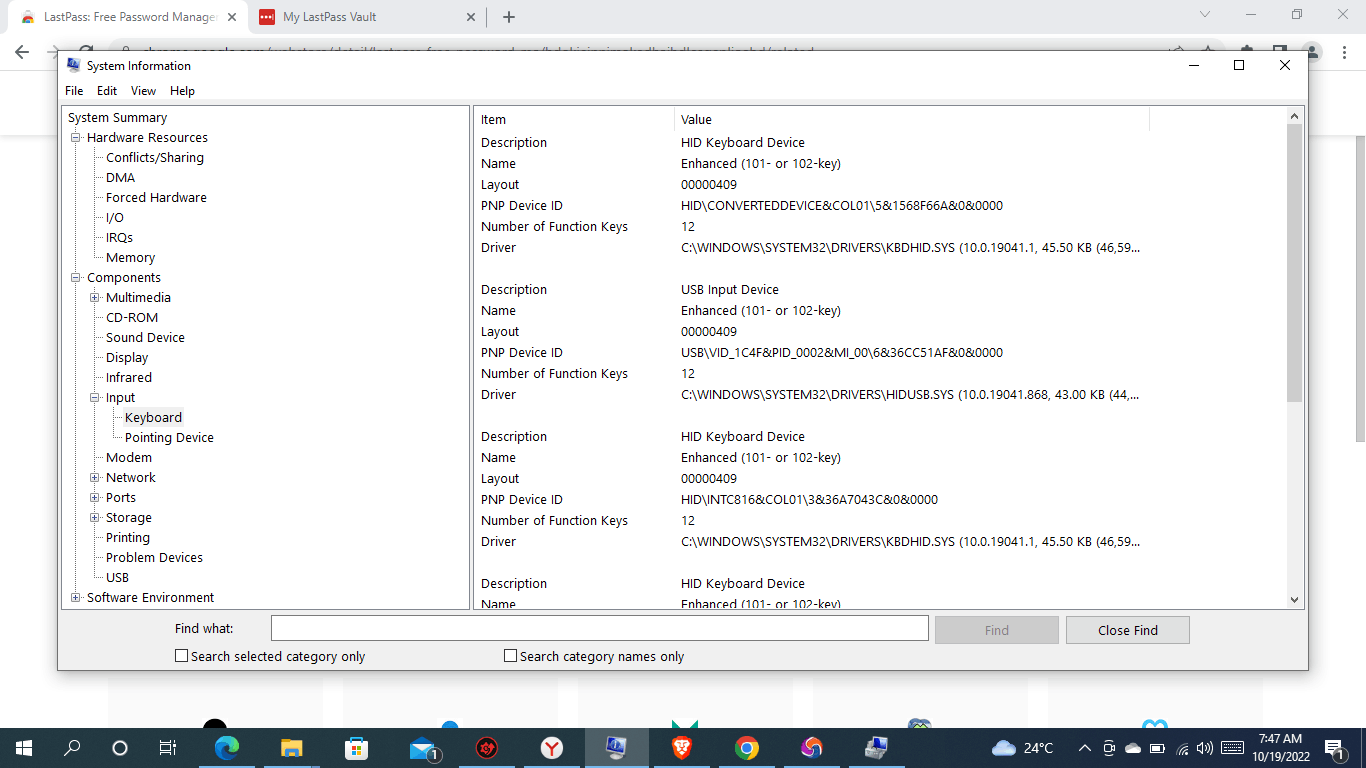Open Task View from the taskbar
The height and width of the screenshot is (768, 1366).
pos(167,747)
